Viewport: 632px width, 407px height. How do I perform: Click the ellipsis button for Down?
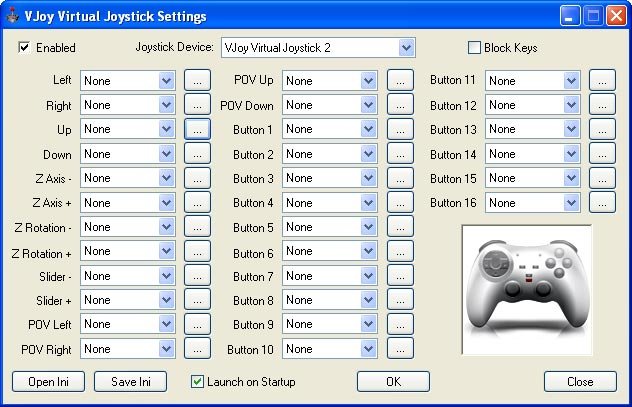(198, 154)
